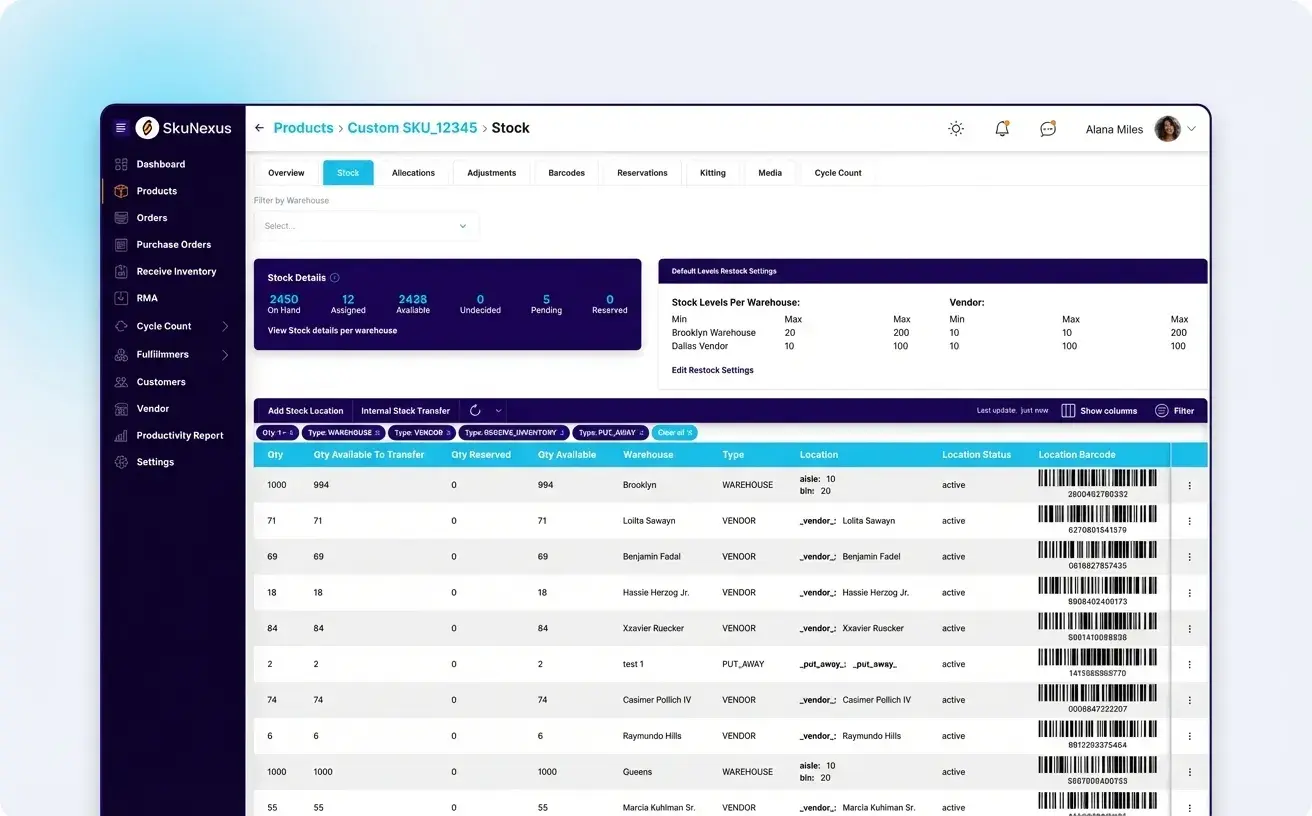The height and width of the screenshot is (816, 1312).
Task: Open the Cycle Count sidebar menu item
Action: click(x=165, y=326)
